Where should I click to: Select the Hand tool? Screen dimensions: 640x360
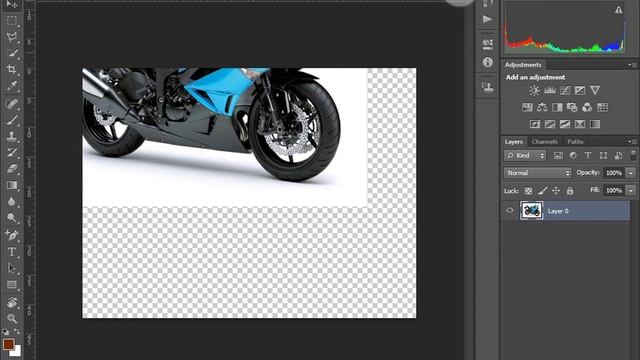[x=12, y=302]
